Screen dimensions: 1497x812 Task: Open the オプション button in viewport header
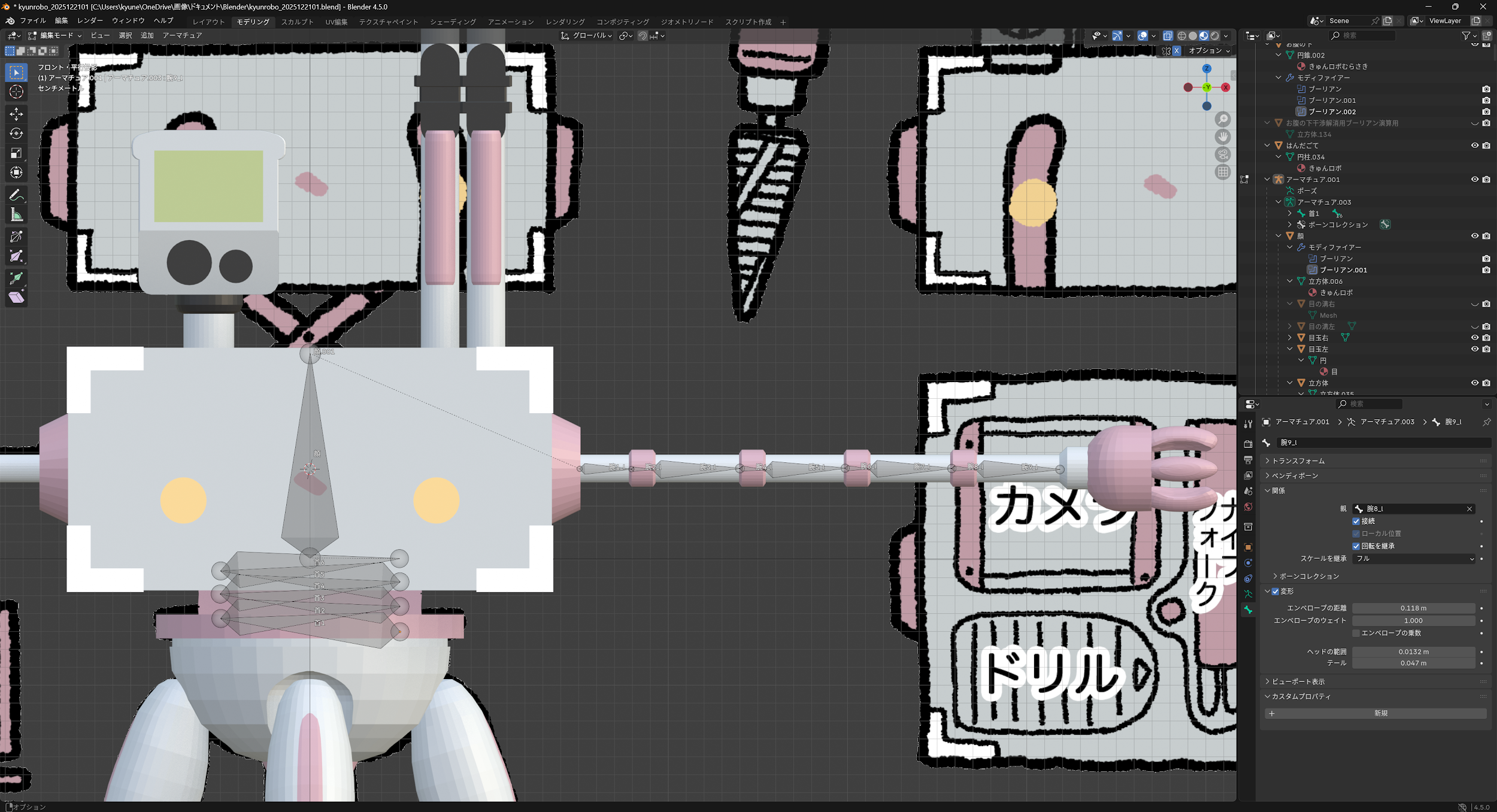pos(1208,51)
